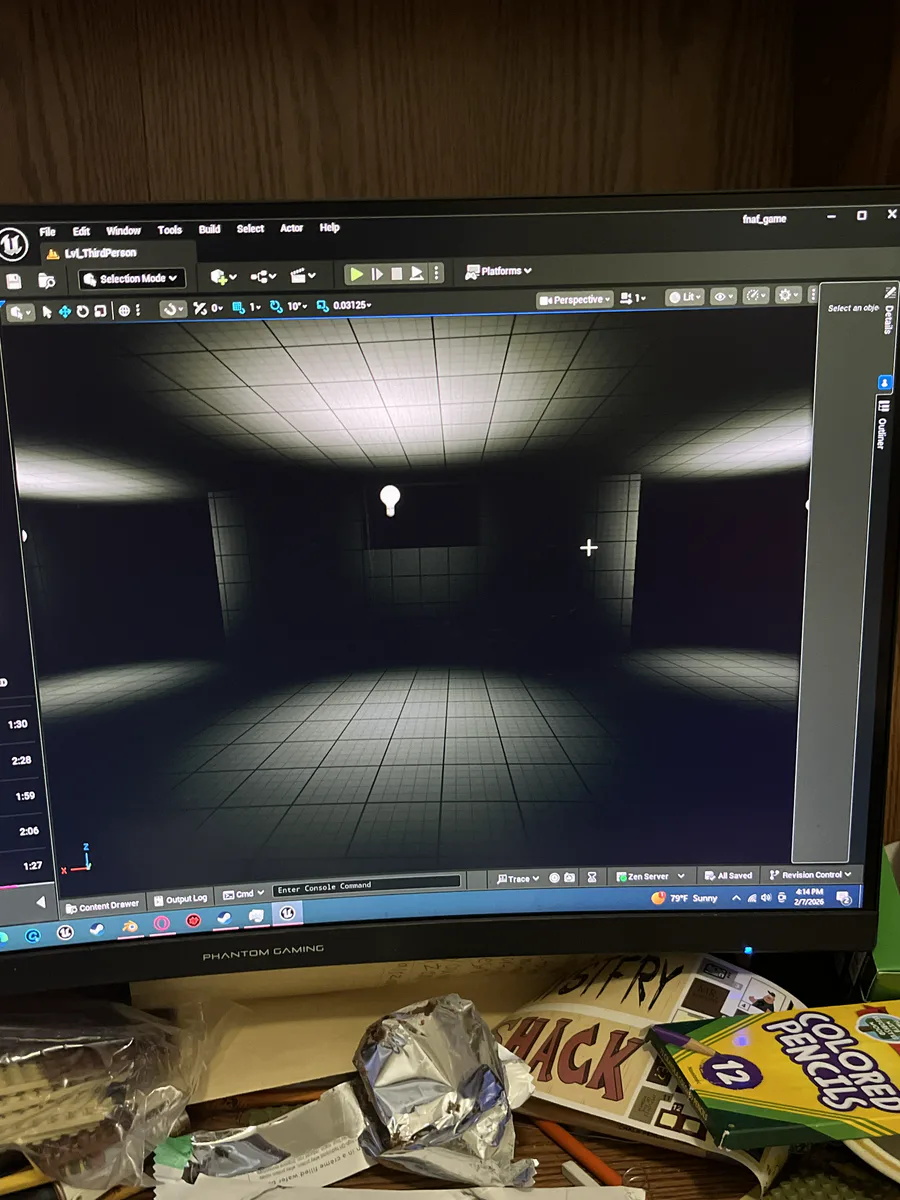The width and height of the screenshot is (900, 1200).
Task: Open the Cinematics clapperboard dropdown
Action: coord(303,275)
